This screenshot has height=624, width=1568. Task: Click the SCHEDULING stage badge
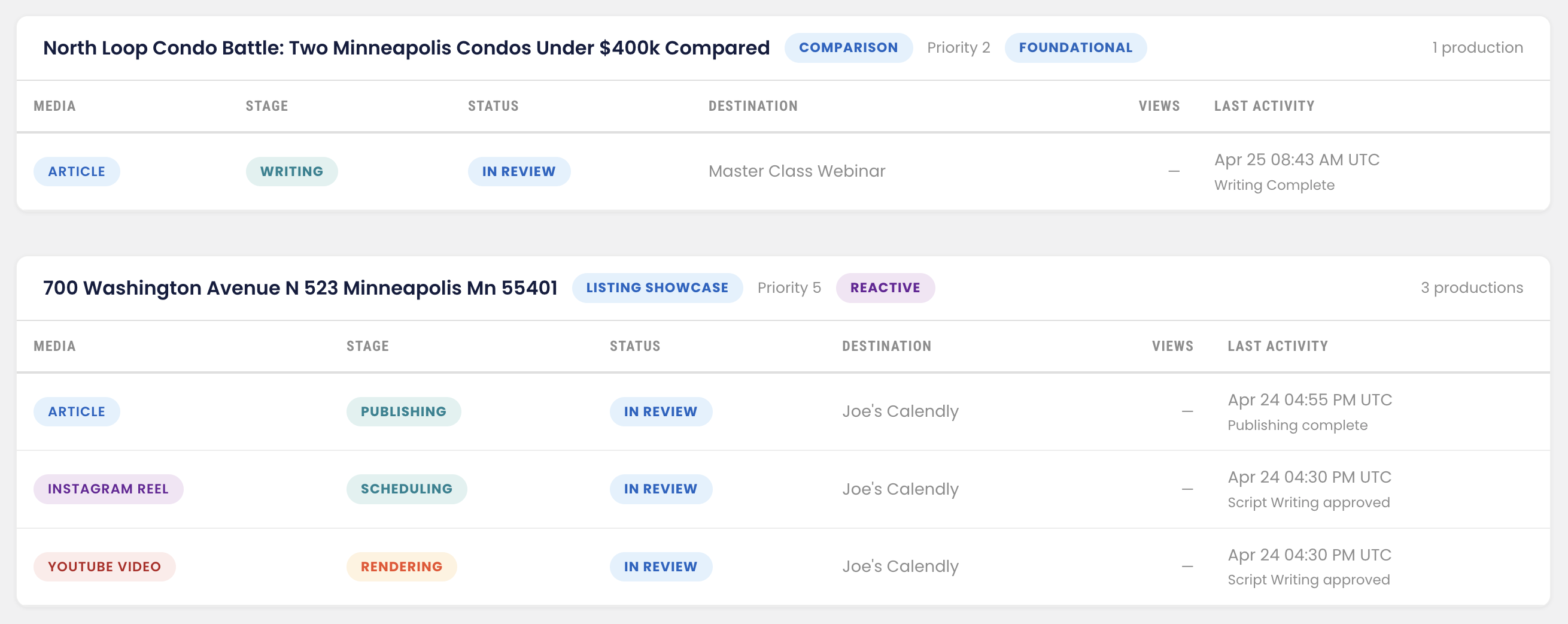pos(406,489)
